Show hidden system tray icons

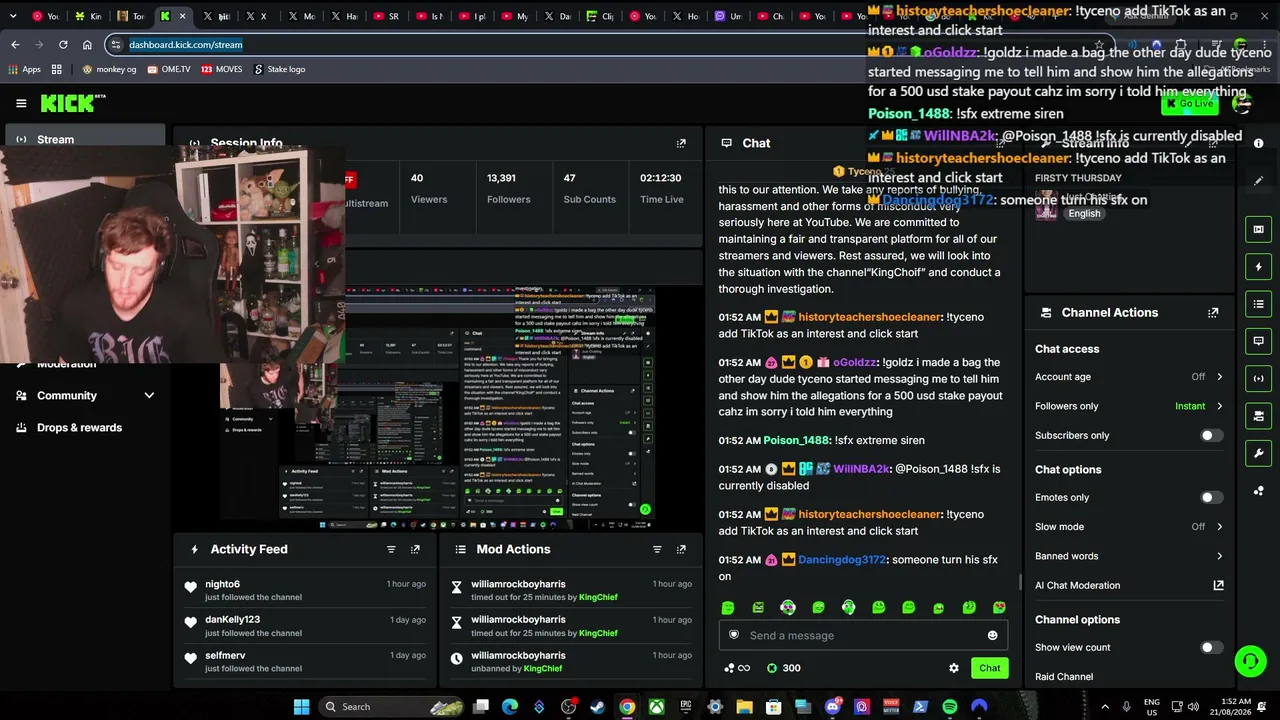click(x=1104, y=707)
